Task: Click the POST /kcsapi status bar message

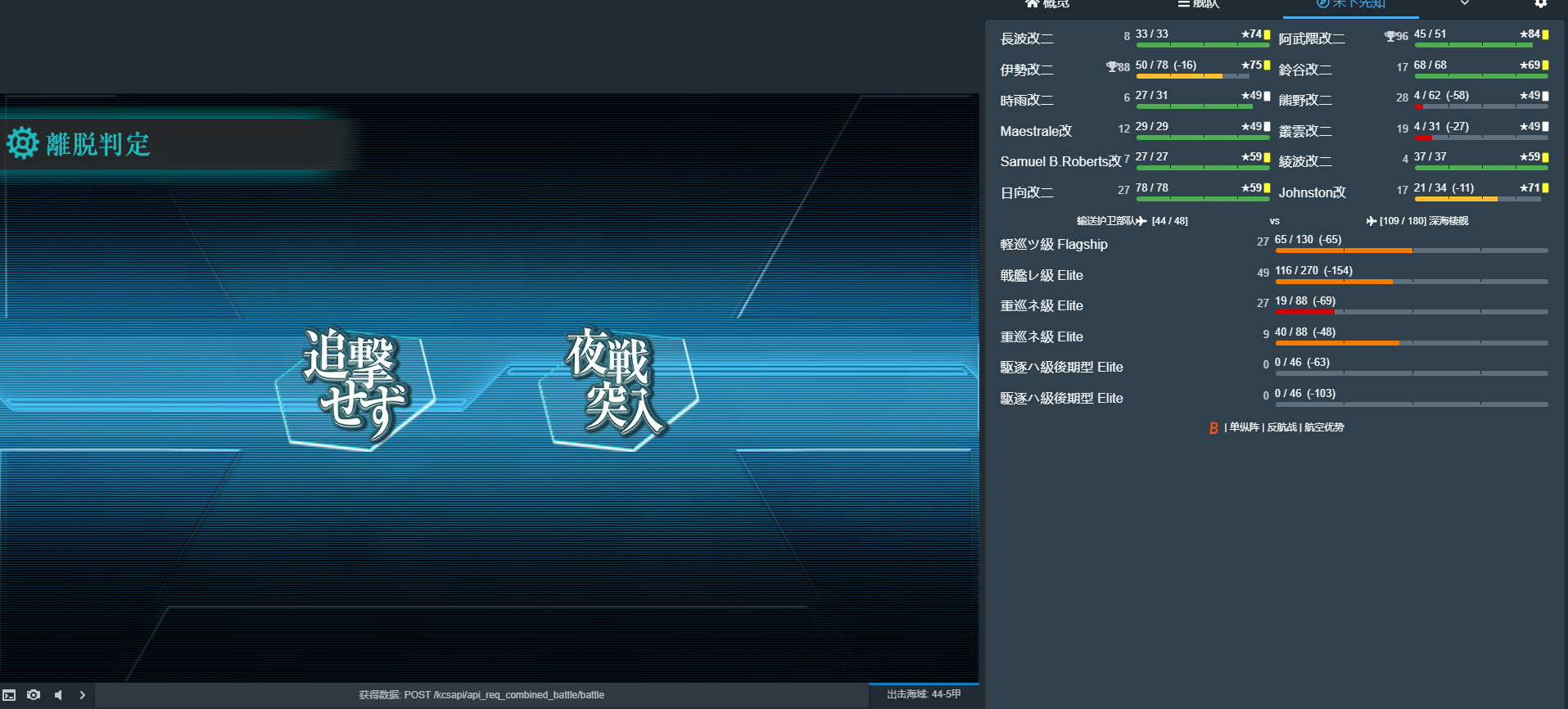Action: coord(481,695)
